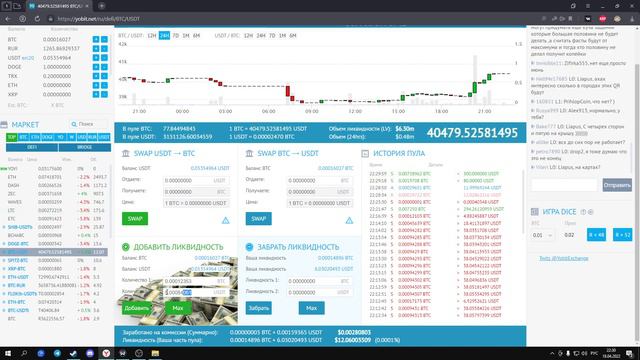Select the SHIB-USDTb row in market list

(x=55, y=227)
